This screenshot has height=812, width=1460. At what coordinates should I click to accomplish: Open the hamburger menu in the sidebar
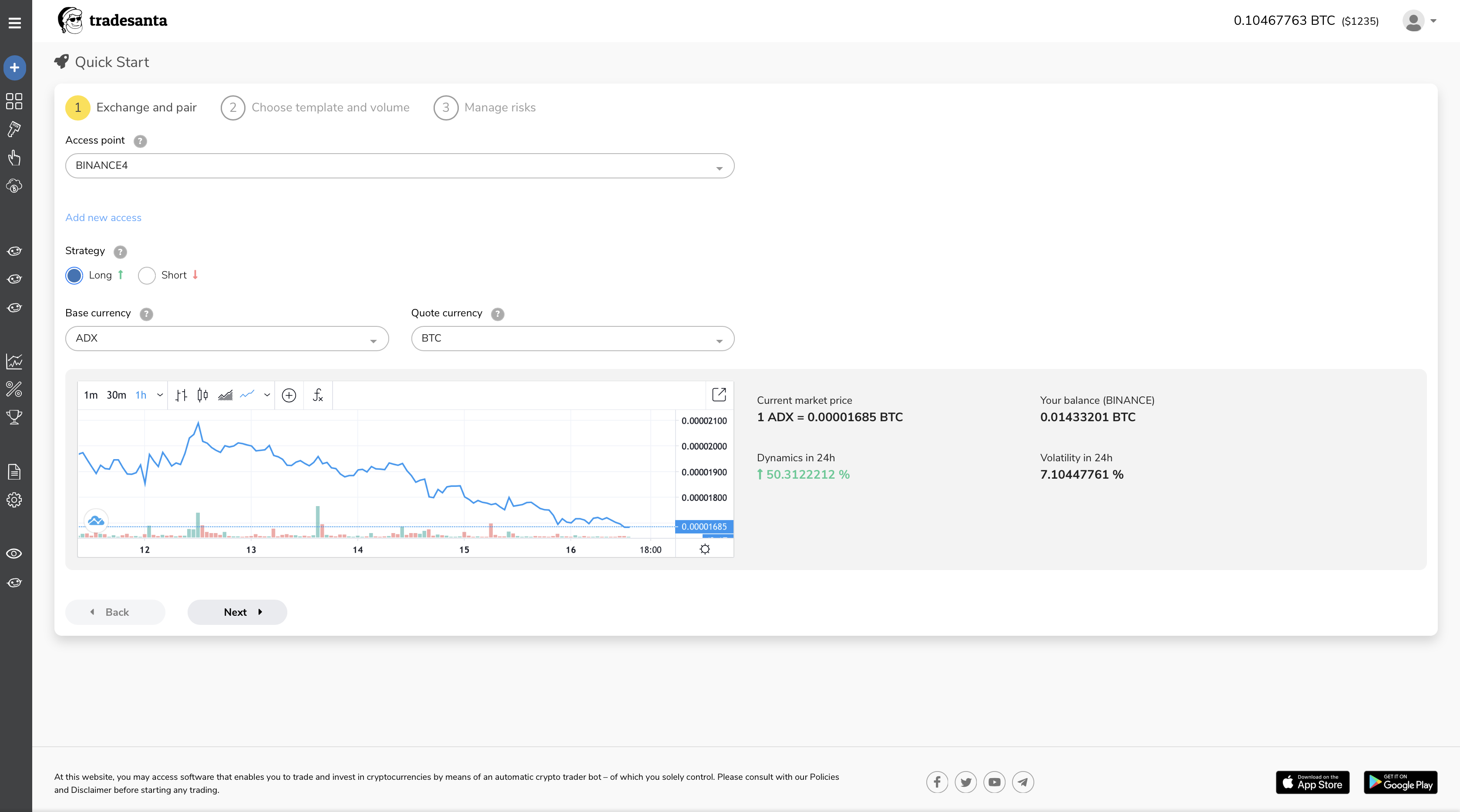[15, 23]
